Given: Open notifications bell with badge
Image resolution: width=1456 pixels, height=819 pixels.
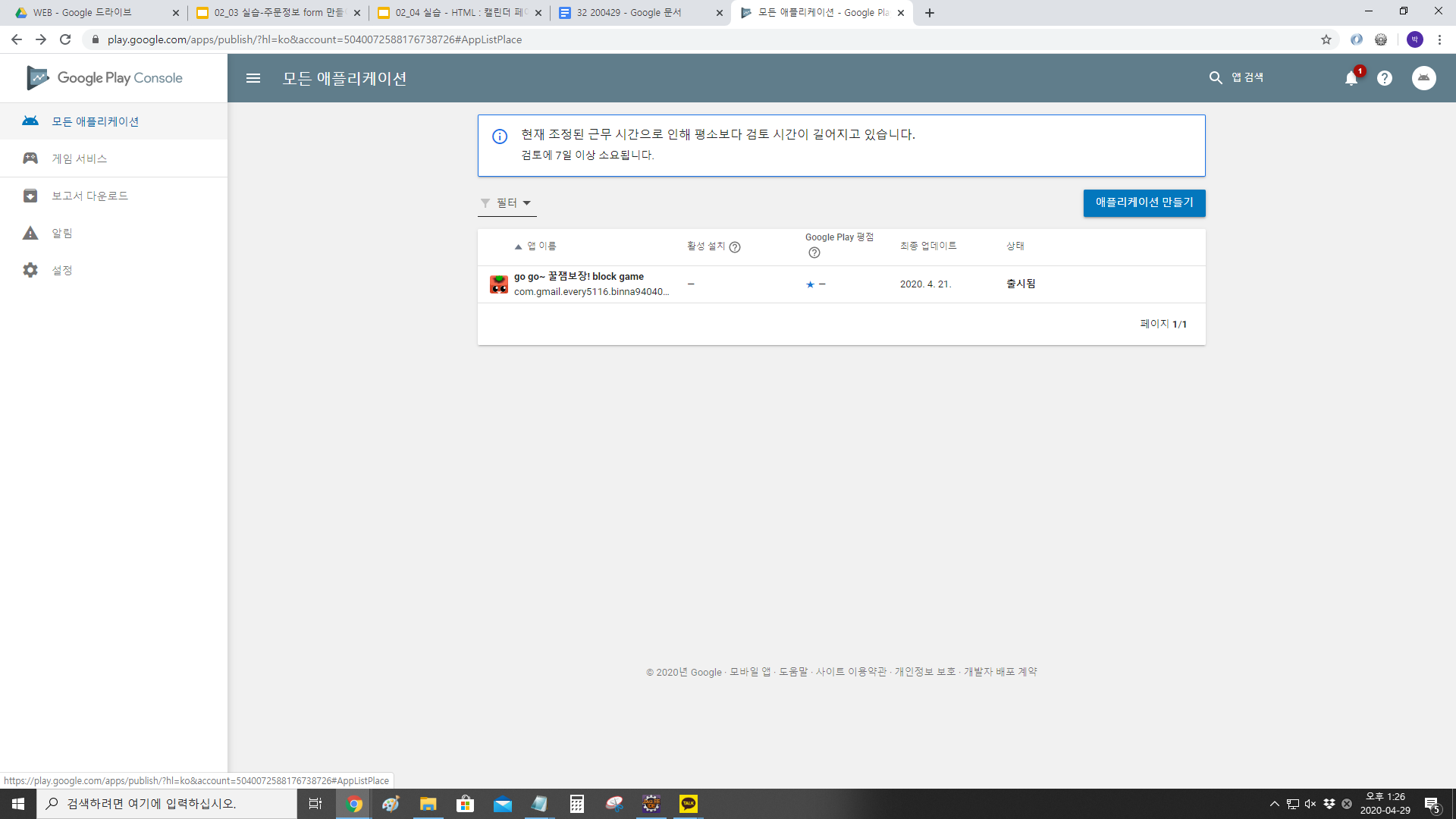Looking at the screenshot, I should click(1351, 78).
